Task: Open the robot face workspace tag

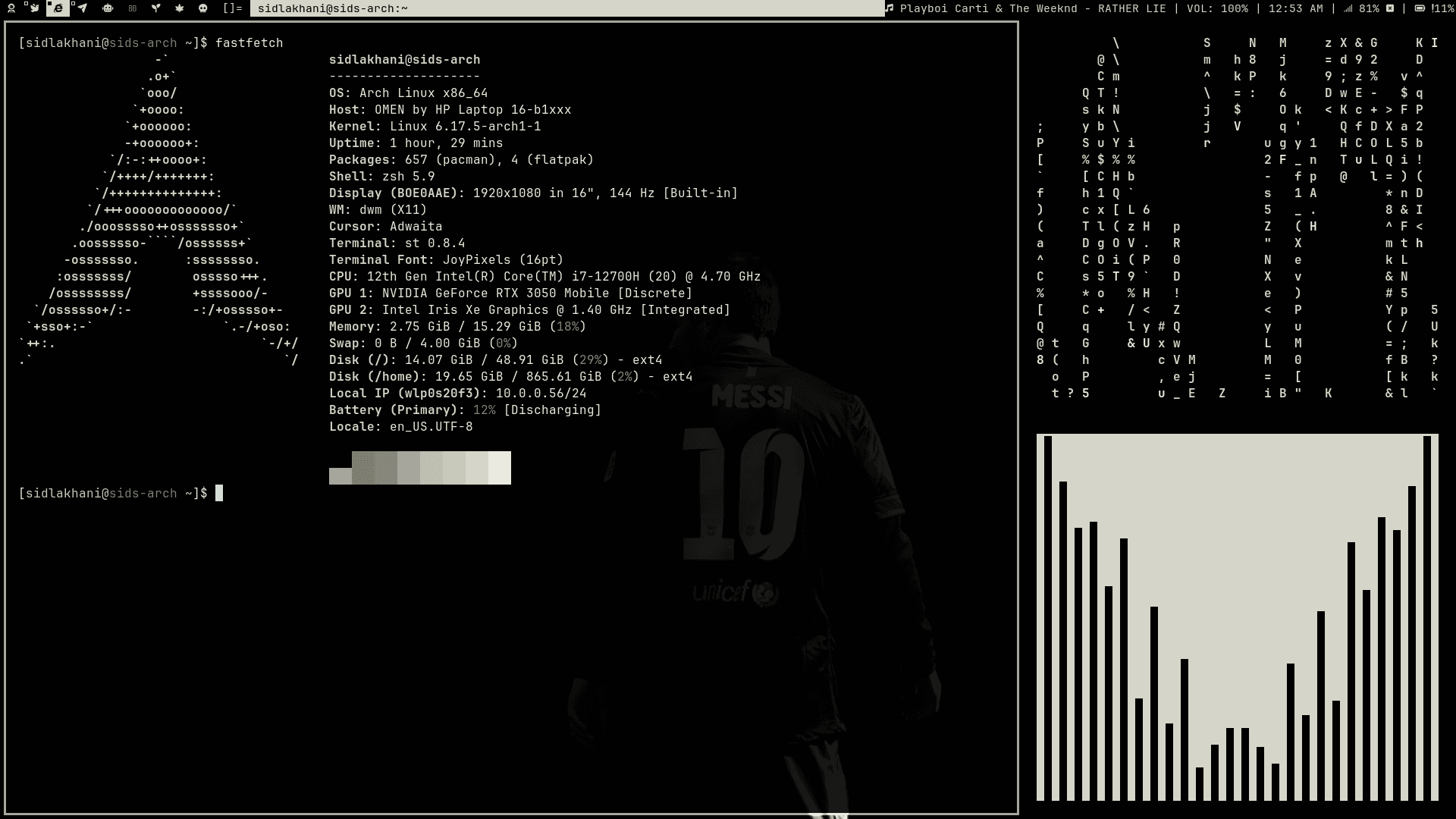Action: tap(108, 8)
